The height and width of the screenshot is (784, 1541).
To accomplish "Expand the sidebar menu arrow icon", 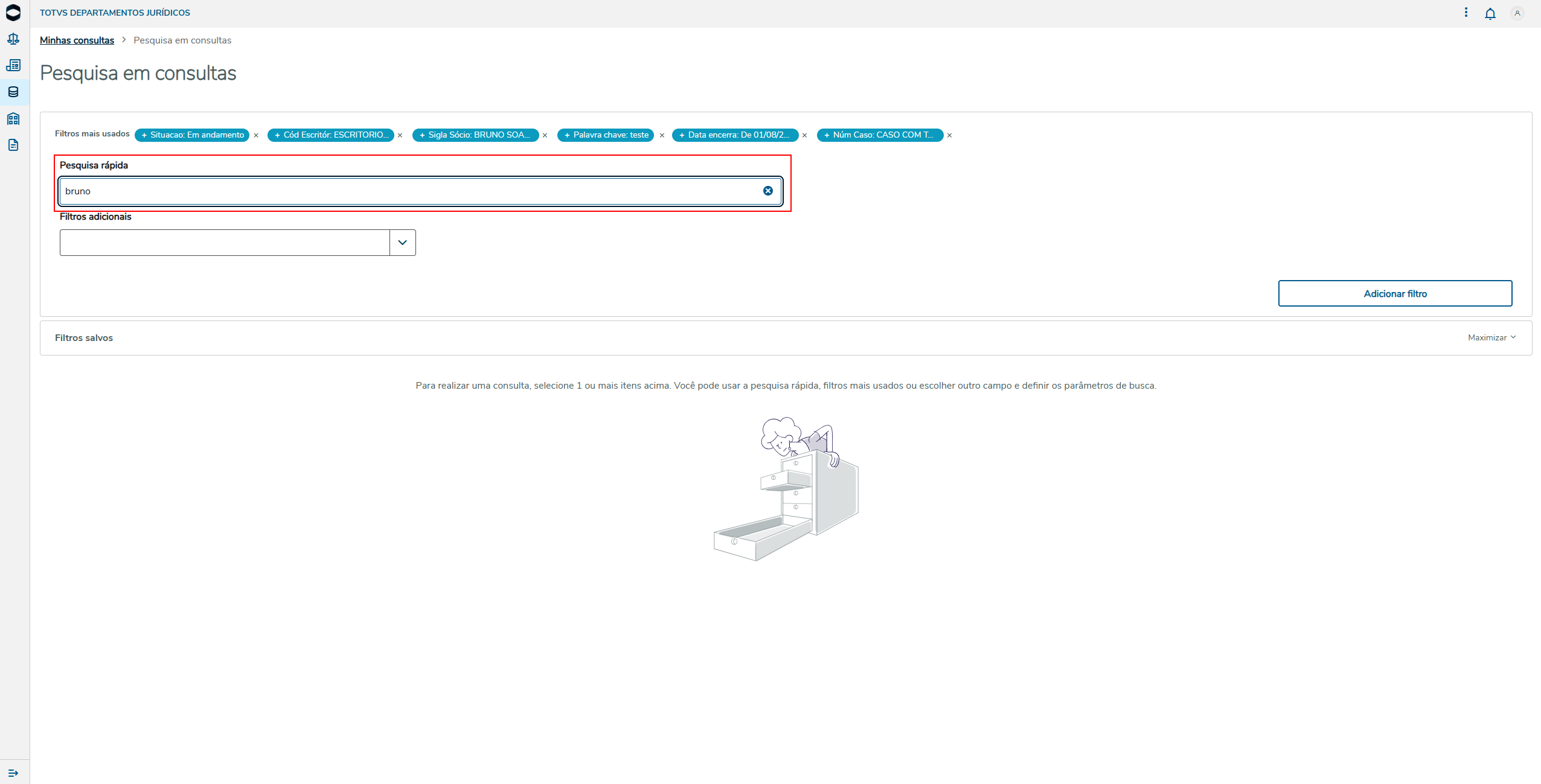I will [13, 773].
